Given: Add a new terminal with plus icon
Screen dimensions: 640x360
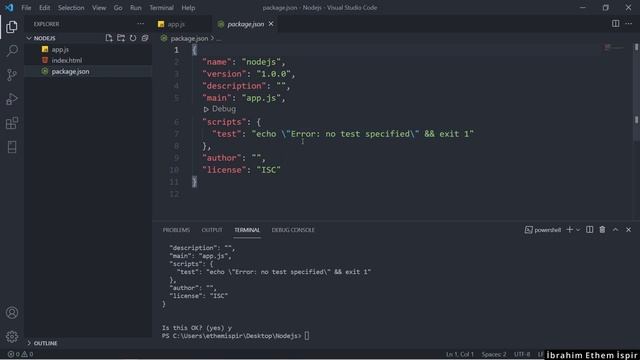Looking at the screenshot, I should (x=569, y=230).
